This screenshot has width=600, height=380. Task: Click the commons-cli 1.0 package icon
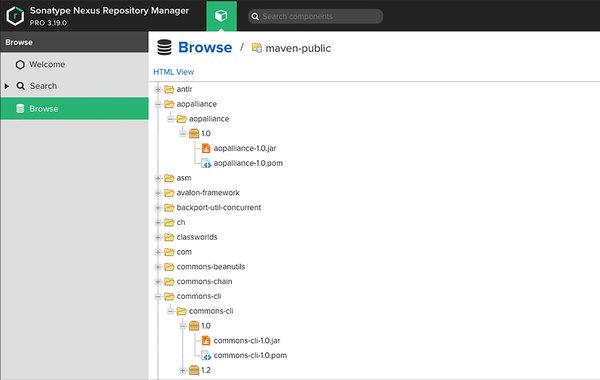tap(194, 326)
